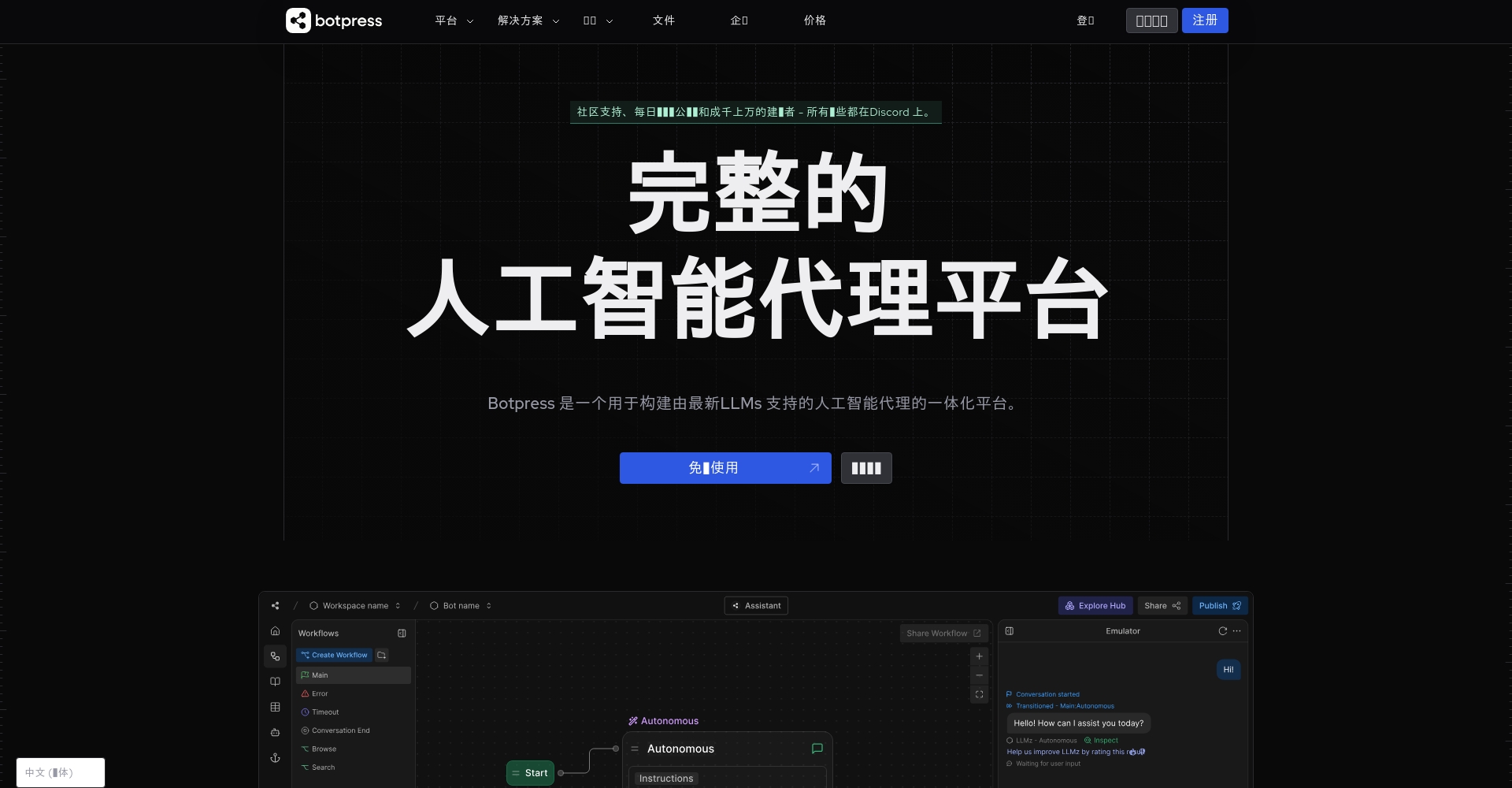Image resolution: width=1512 pixels, height=788 pixels.
Task: Click the LLMz - Autonomous label
Action: 1041,741
